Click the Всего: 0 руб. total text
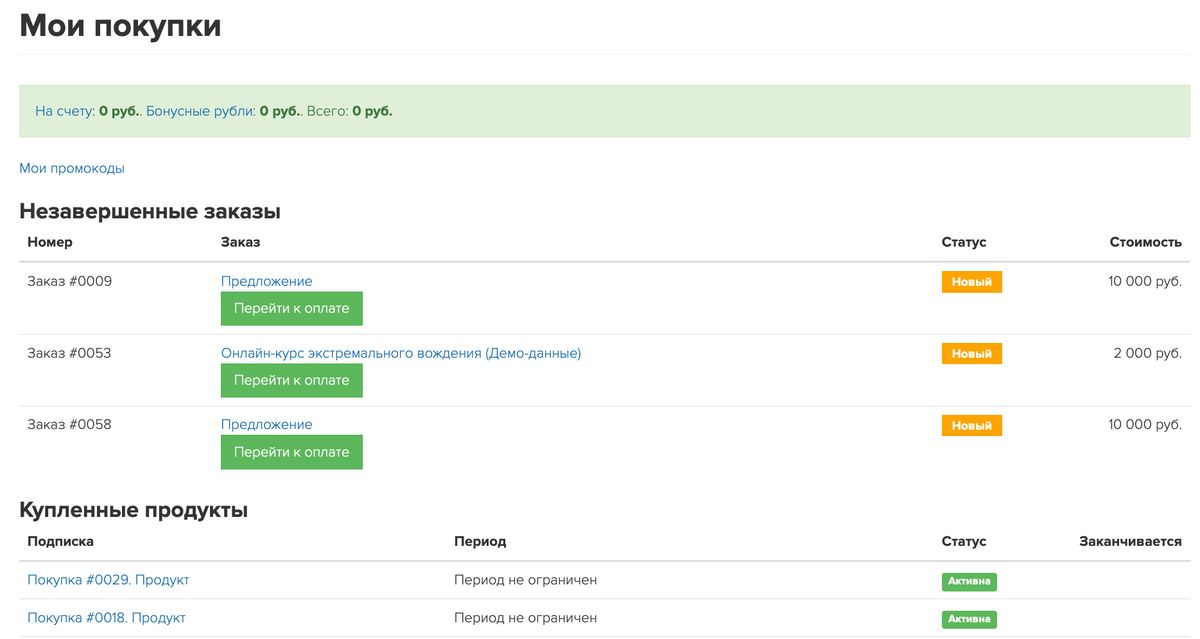1200x639 pixels. coord(350,111)
